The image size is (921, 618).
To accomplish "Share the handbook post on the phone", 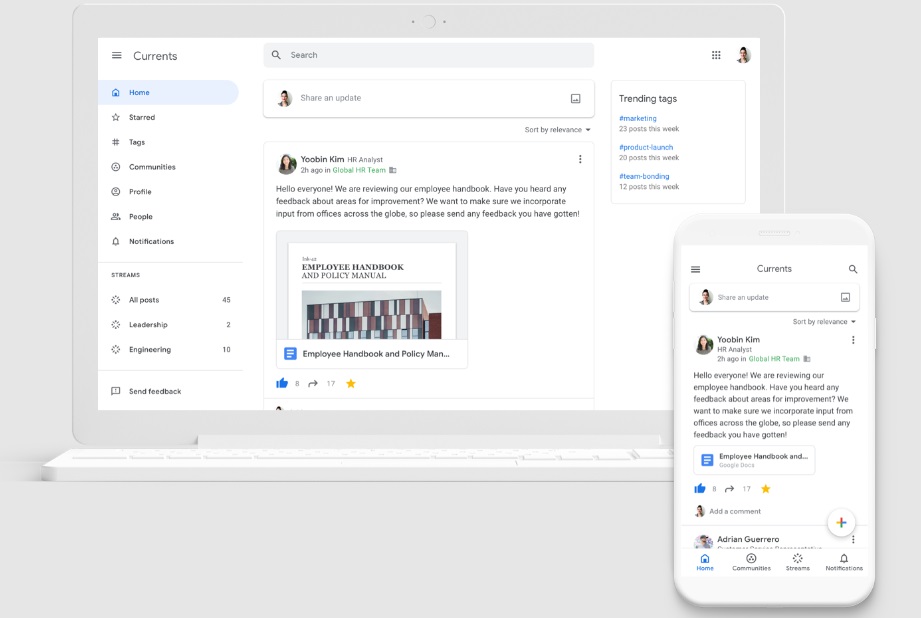I will pos(730,489).
